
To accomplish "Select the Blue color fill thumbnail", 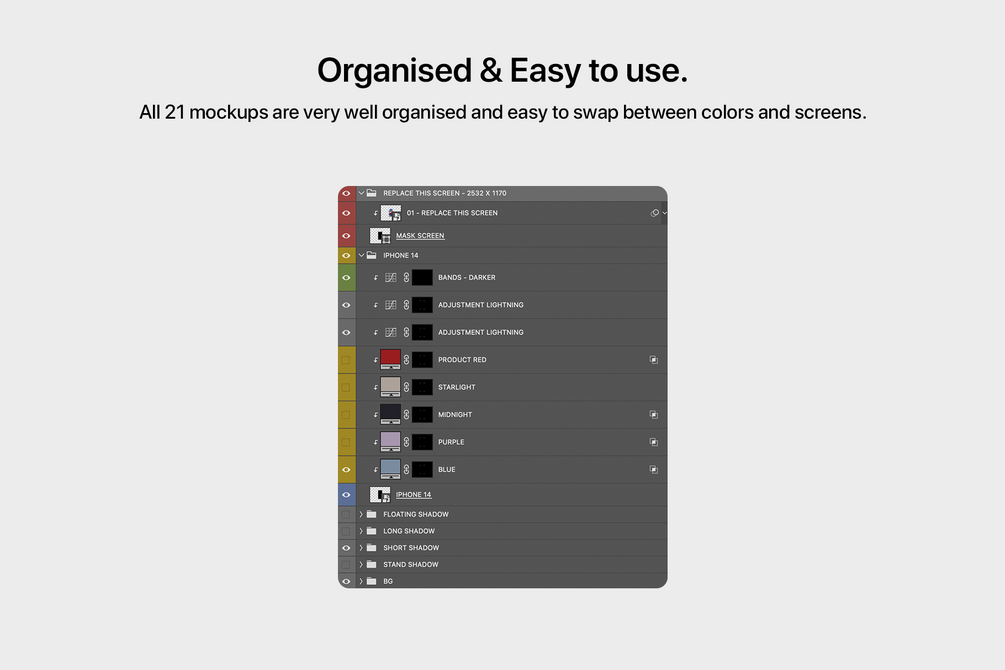I will 390,469.
